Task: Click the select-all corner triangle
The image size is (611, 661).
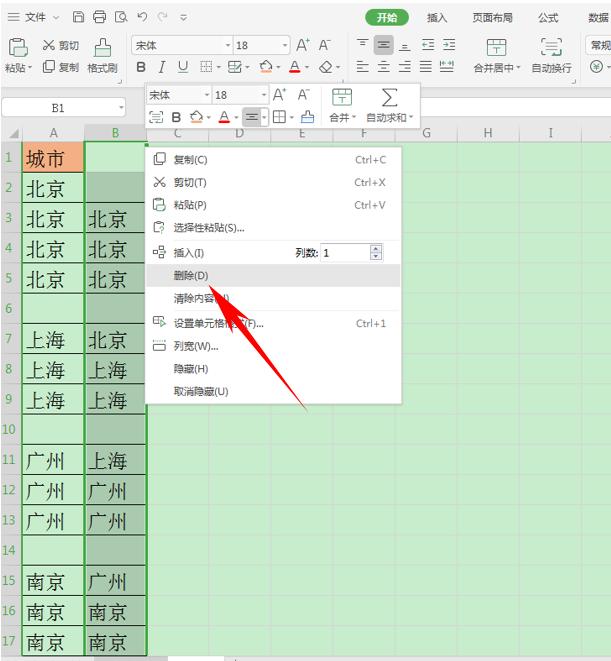Action: click(x=13, y=134)
